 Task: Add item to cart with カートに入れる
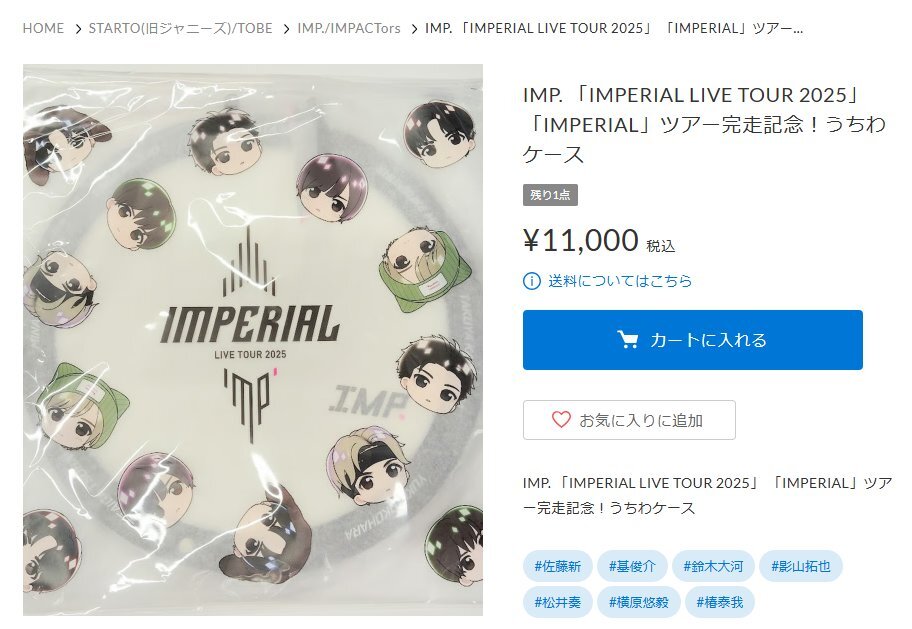692,340
